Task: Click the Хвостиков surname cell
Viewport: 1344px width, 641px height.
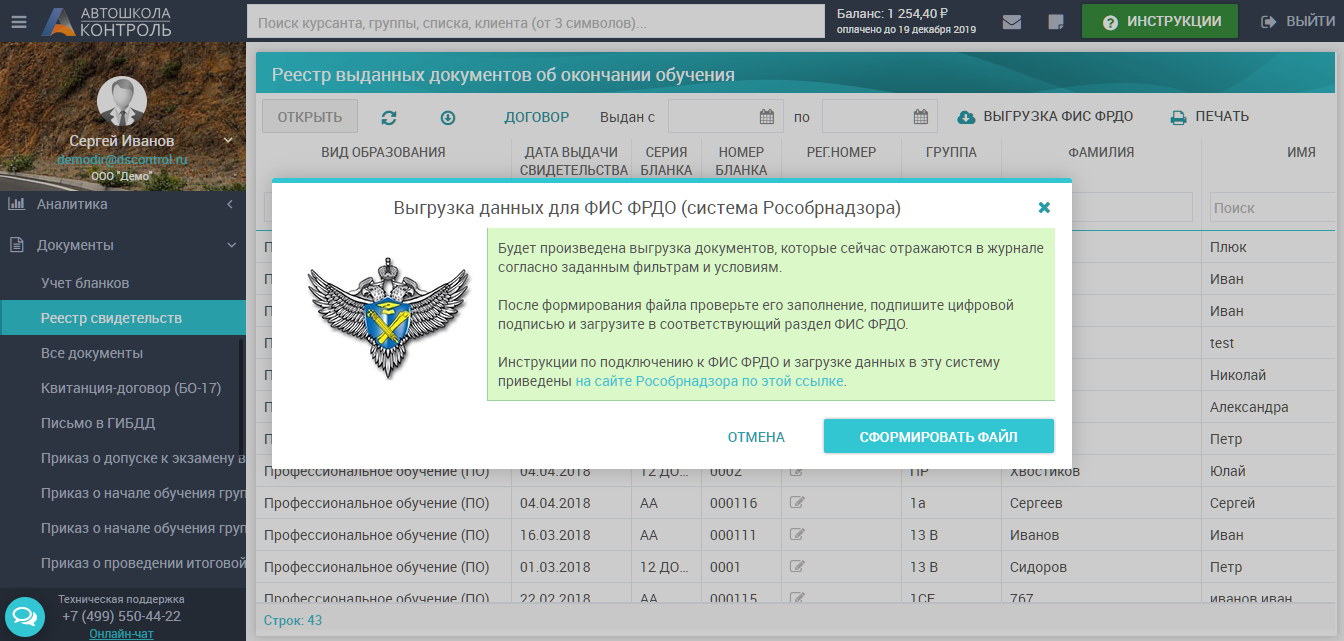Action: (1044, 471)
